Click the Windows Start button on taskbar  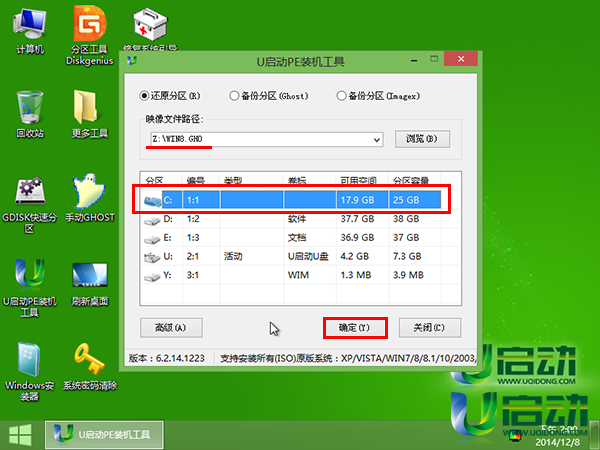19,434
